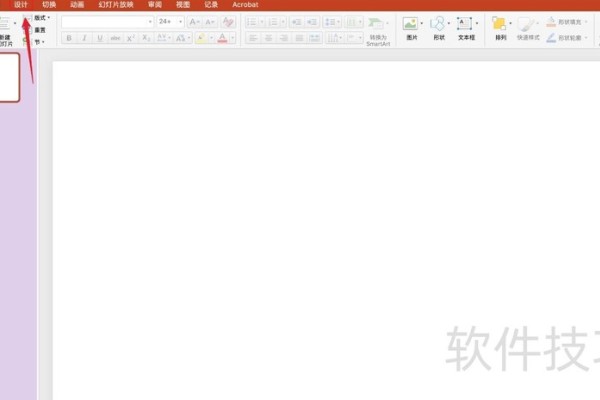
Task: Expand the font name dropdown arrow
Action: click(x=150, y=22)
